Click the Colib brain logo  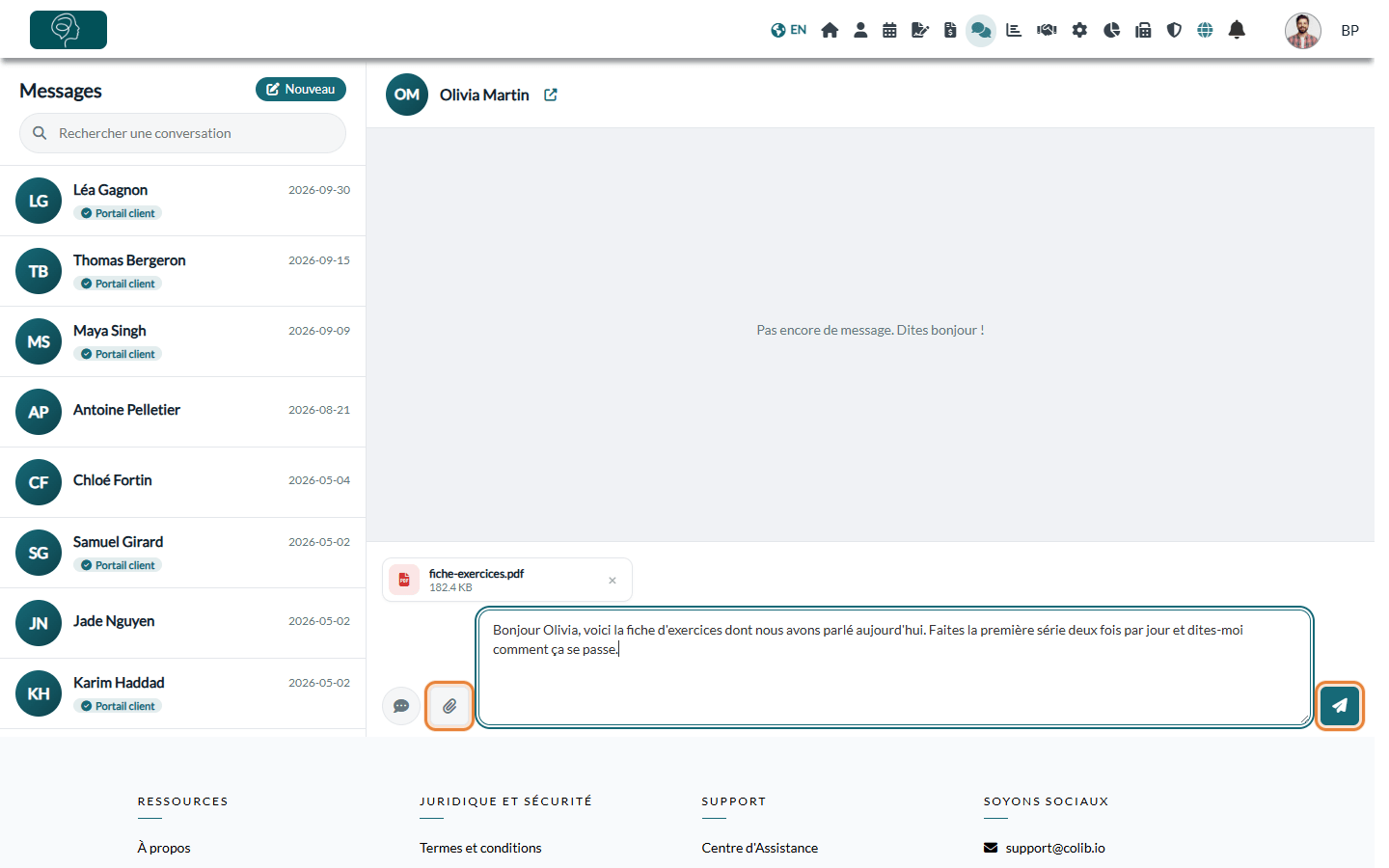[68, 30]
